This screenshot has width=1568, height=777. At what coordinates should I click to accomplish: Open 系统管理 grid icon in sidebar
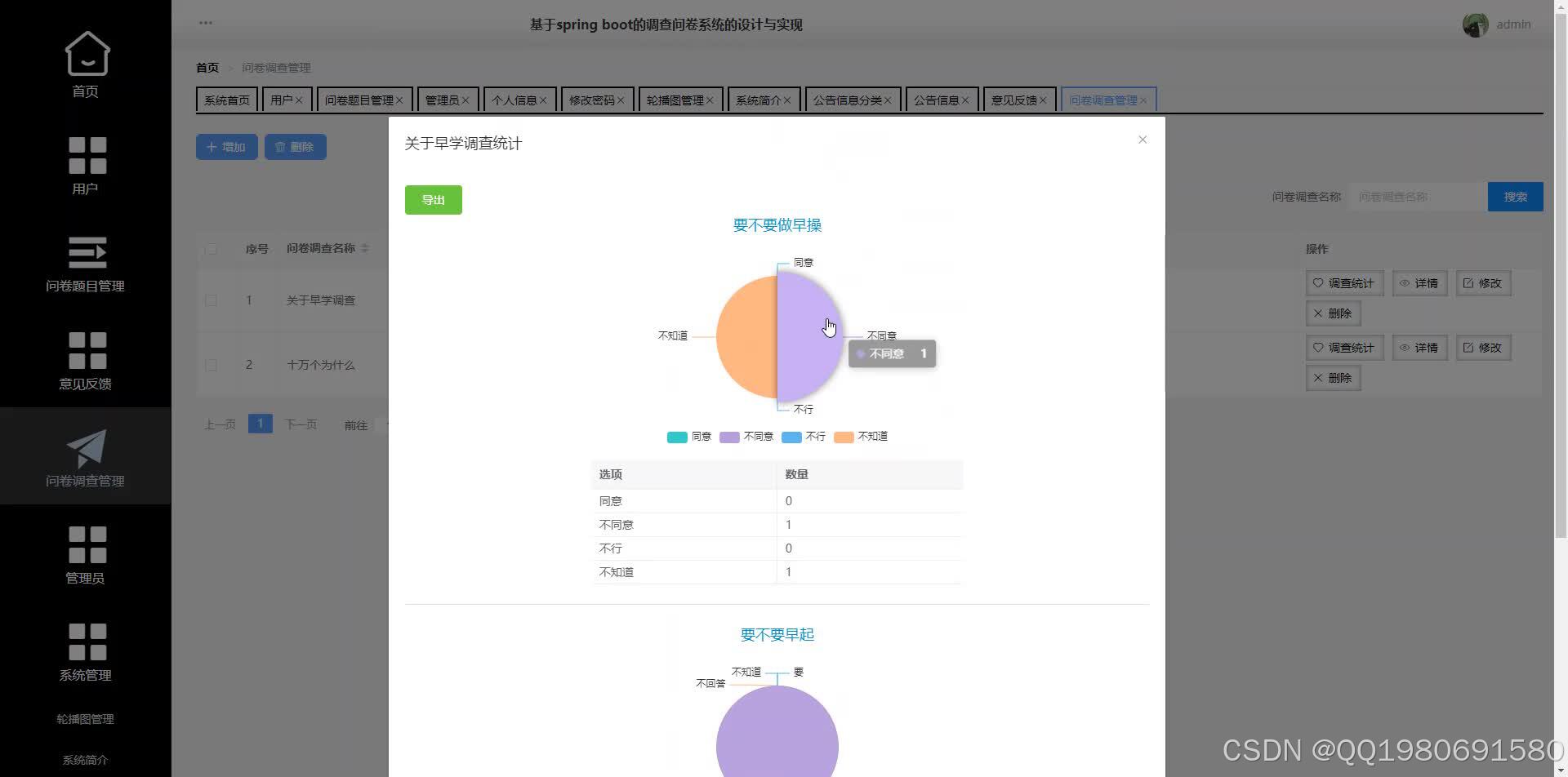[x=87, y=642]
